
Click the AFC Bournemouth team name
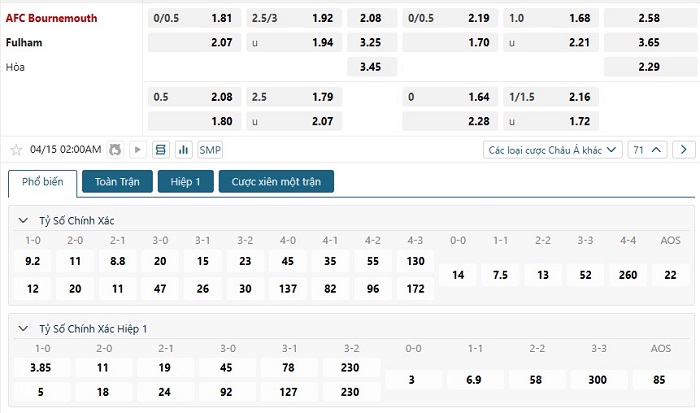(45, 18)
